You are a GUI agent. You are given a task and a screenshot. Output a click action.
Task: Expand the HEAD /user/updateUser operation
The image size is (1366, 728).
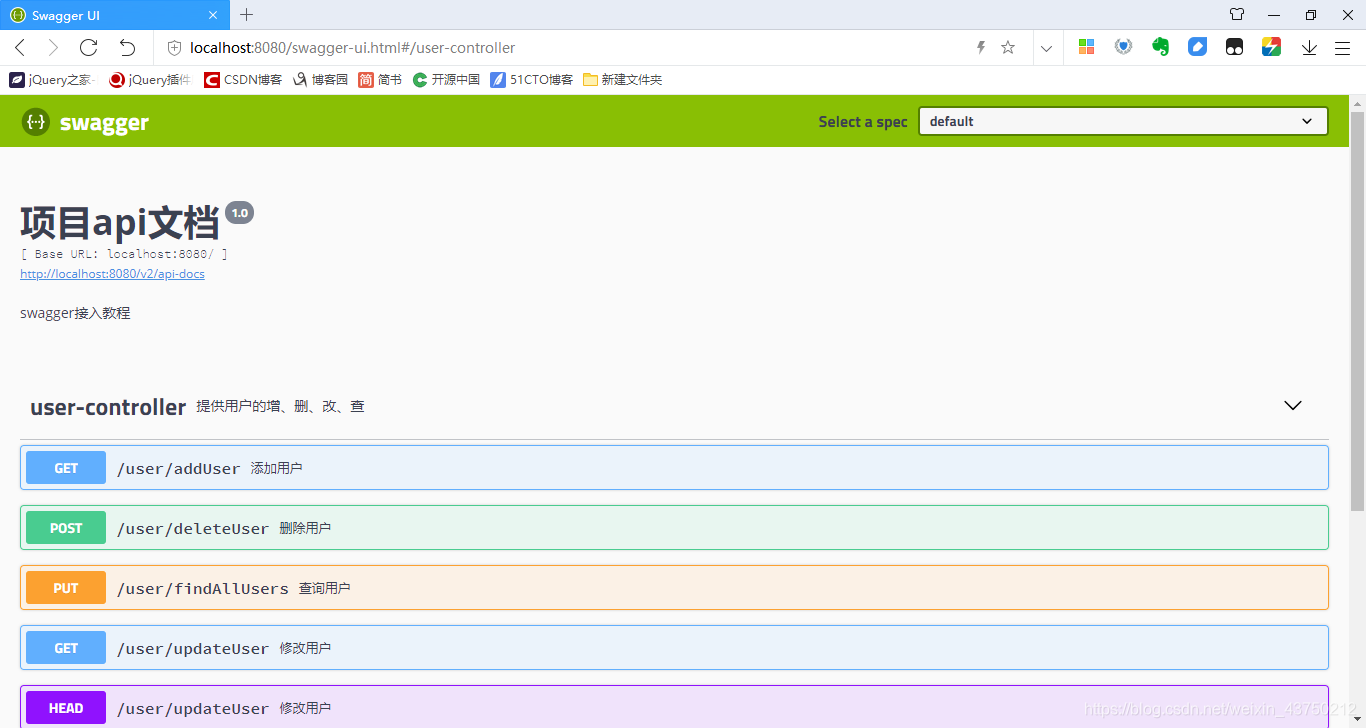674,707
